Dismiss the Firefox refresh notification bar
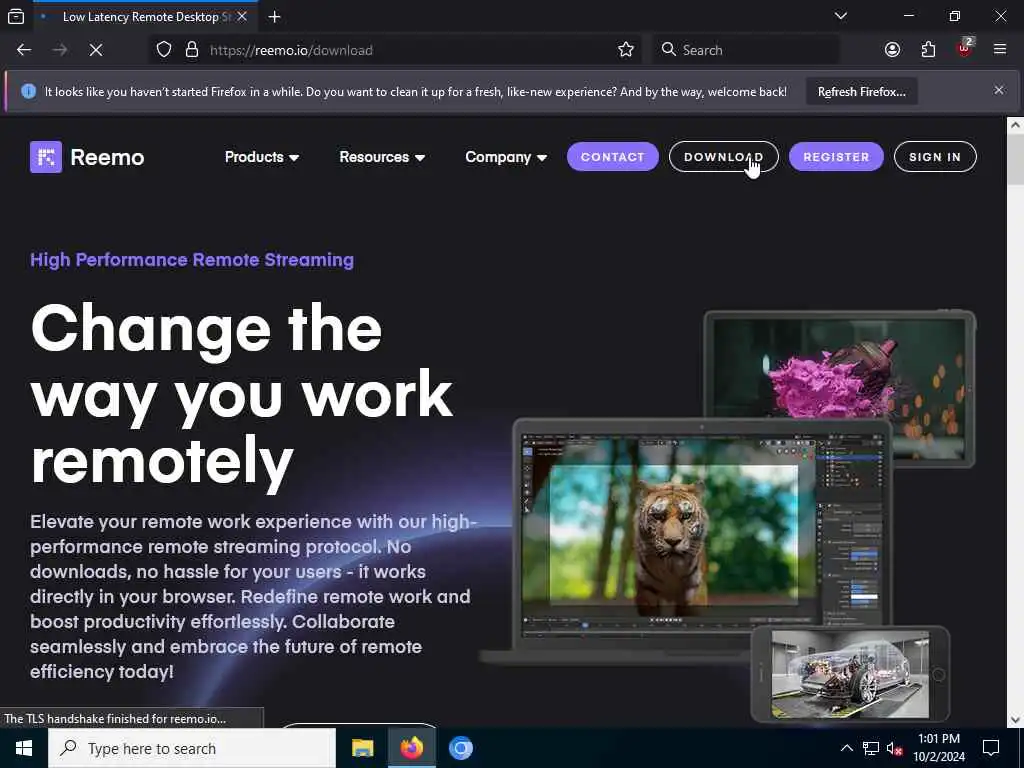 point(999,90)
